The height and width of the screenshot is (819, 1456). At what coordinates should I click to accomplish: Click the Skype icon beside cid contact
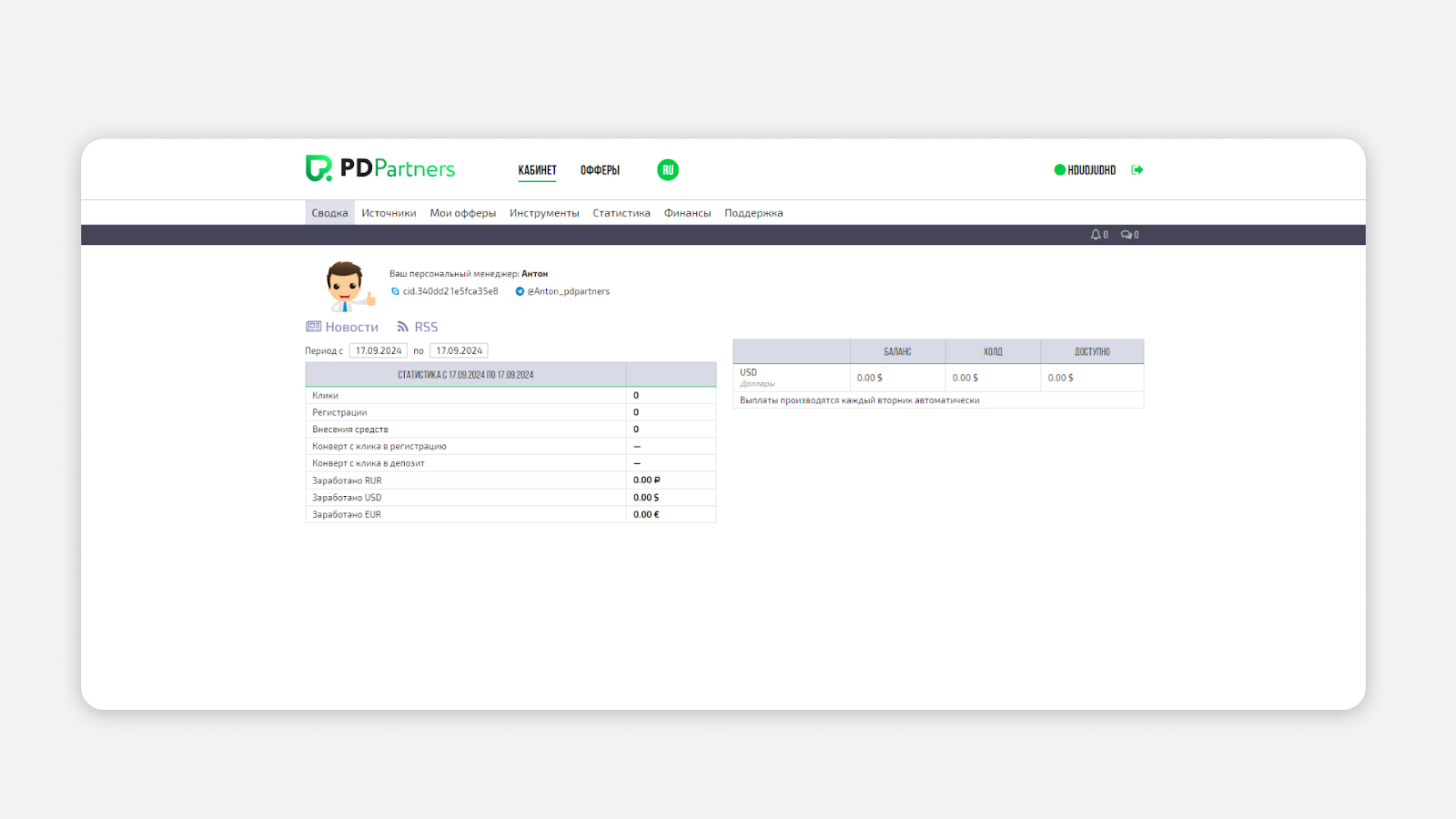click(395, 291)
